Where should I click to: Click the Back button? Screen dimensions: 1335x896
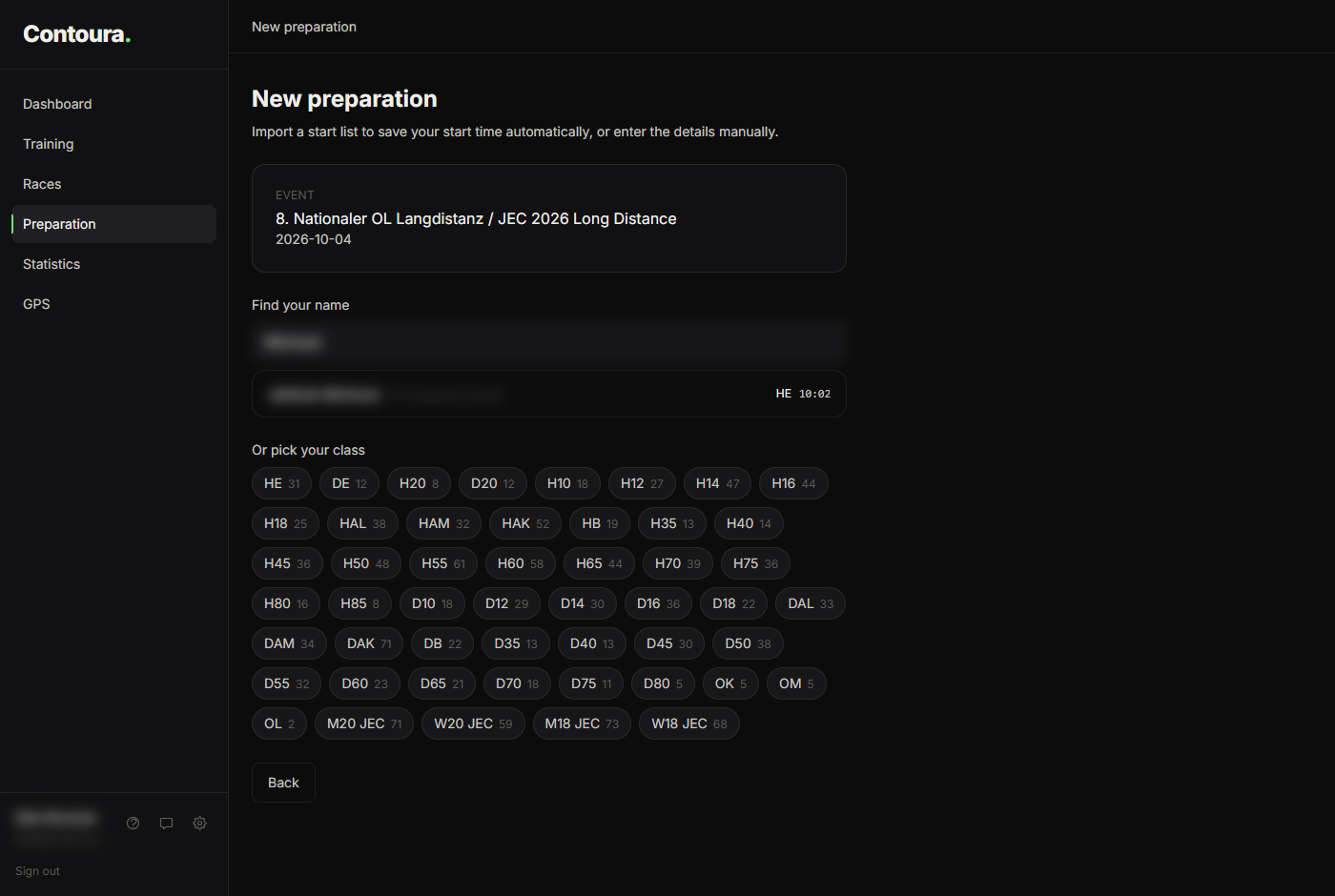[283, 783]
